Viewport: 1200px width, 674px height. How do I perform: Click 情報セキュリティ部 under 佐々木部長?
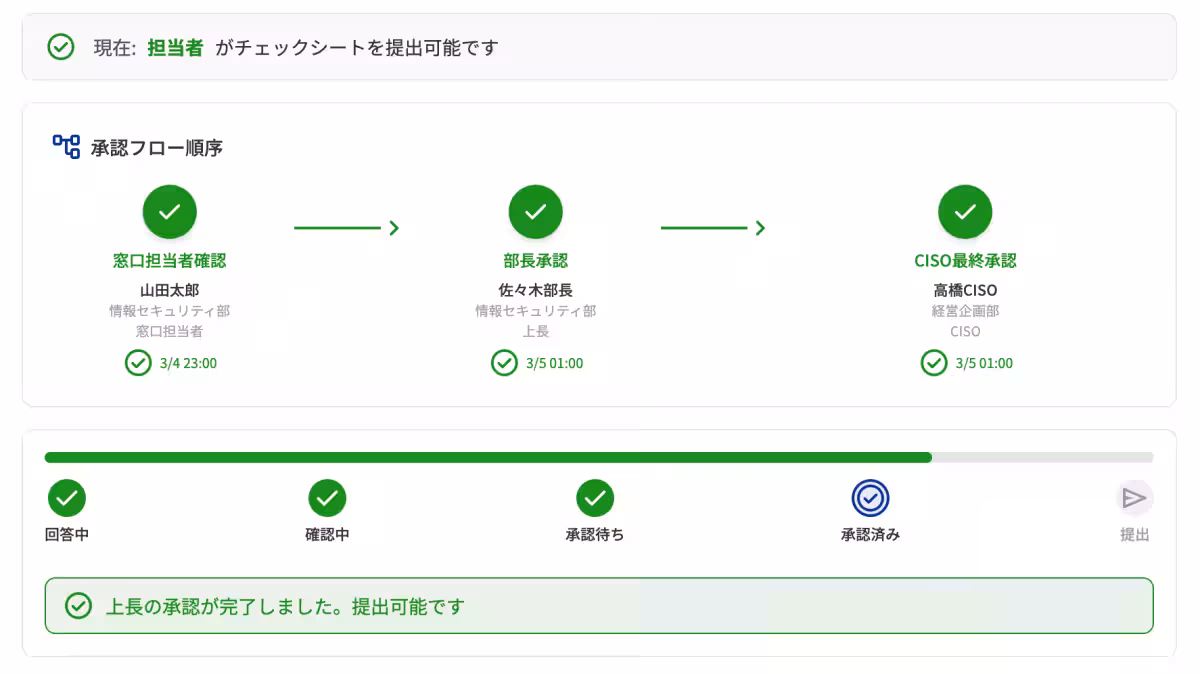pyautogui.click(x=536, y=311)
